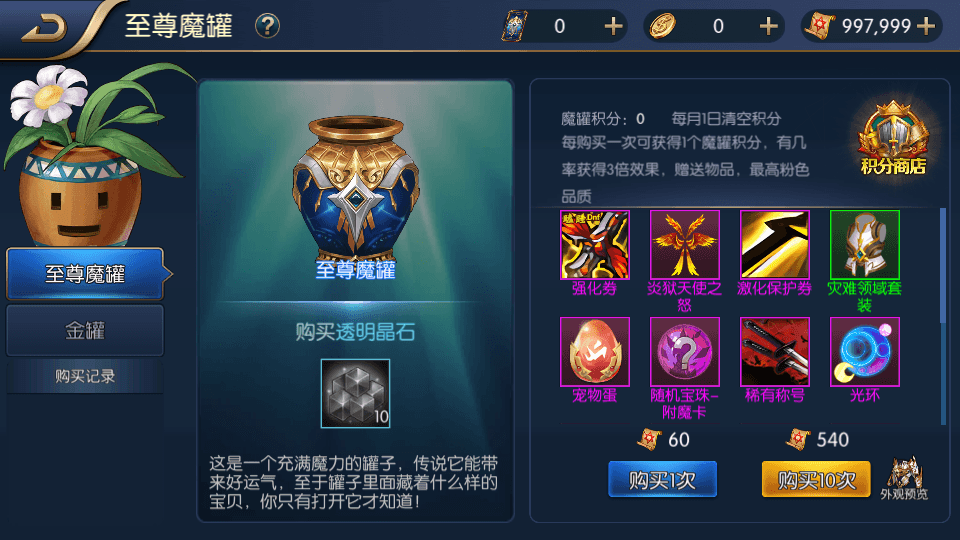Select the 炎狱天使之怒 wings reward
Screen dimensions: 960x540
pos(684,245)
